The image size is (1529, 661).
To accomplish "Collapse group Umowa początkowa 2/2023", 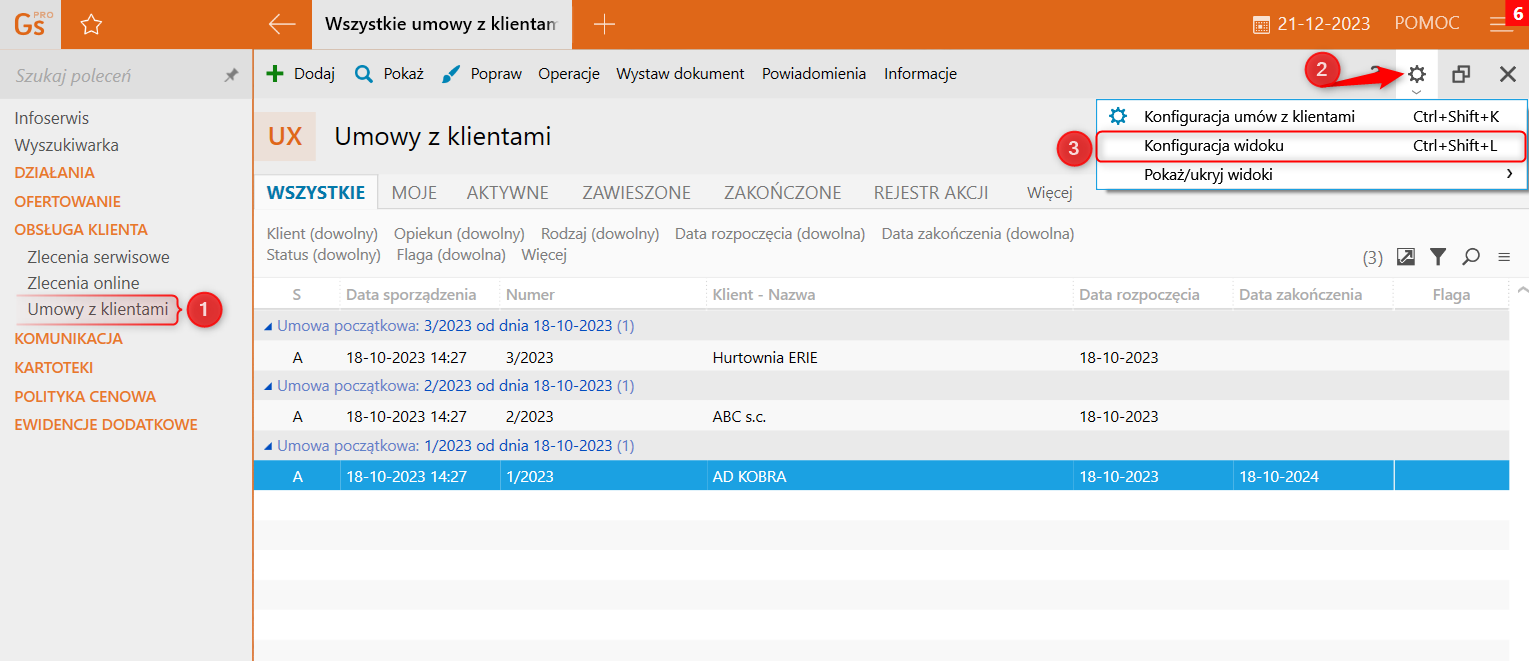I will [x=268, y=386].
